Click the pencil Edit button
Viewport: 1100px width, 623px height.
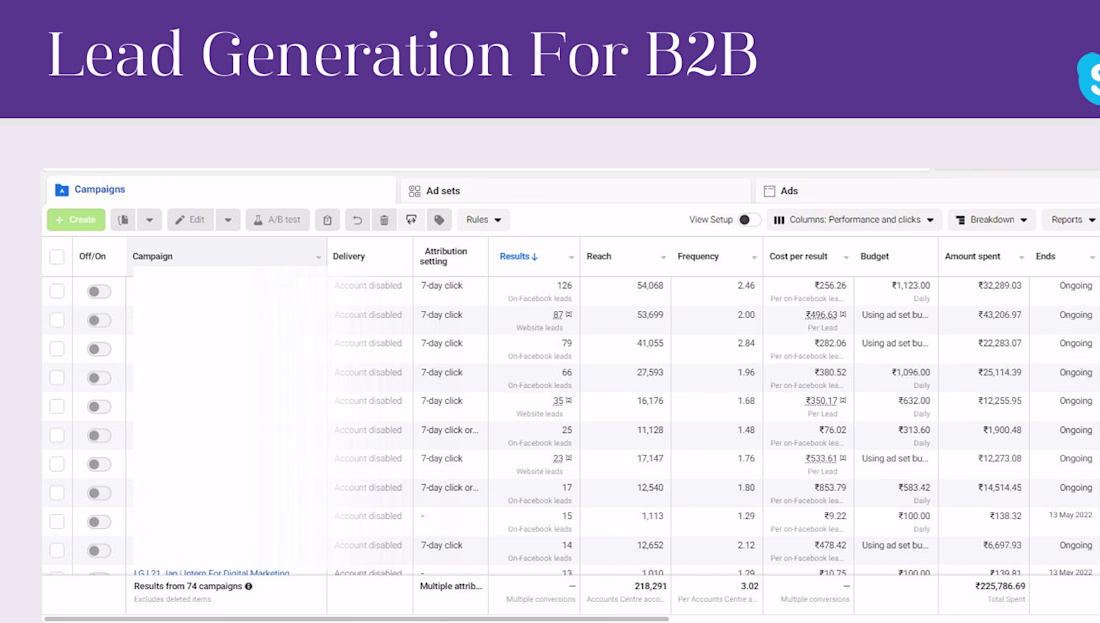190,220
